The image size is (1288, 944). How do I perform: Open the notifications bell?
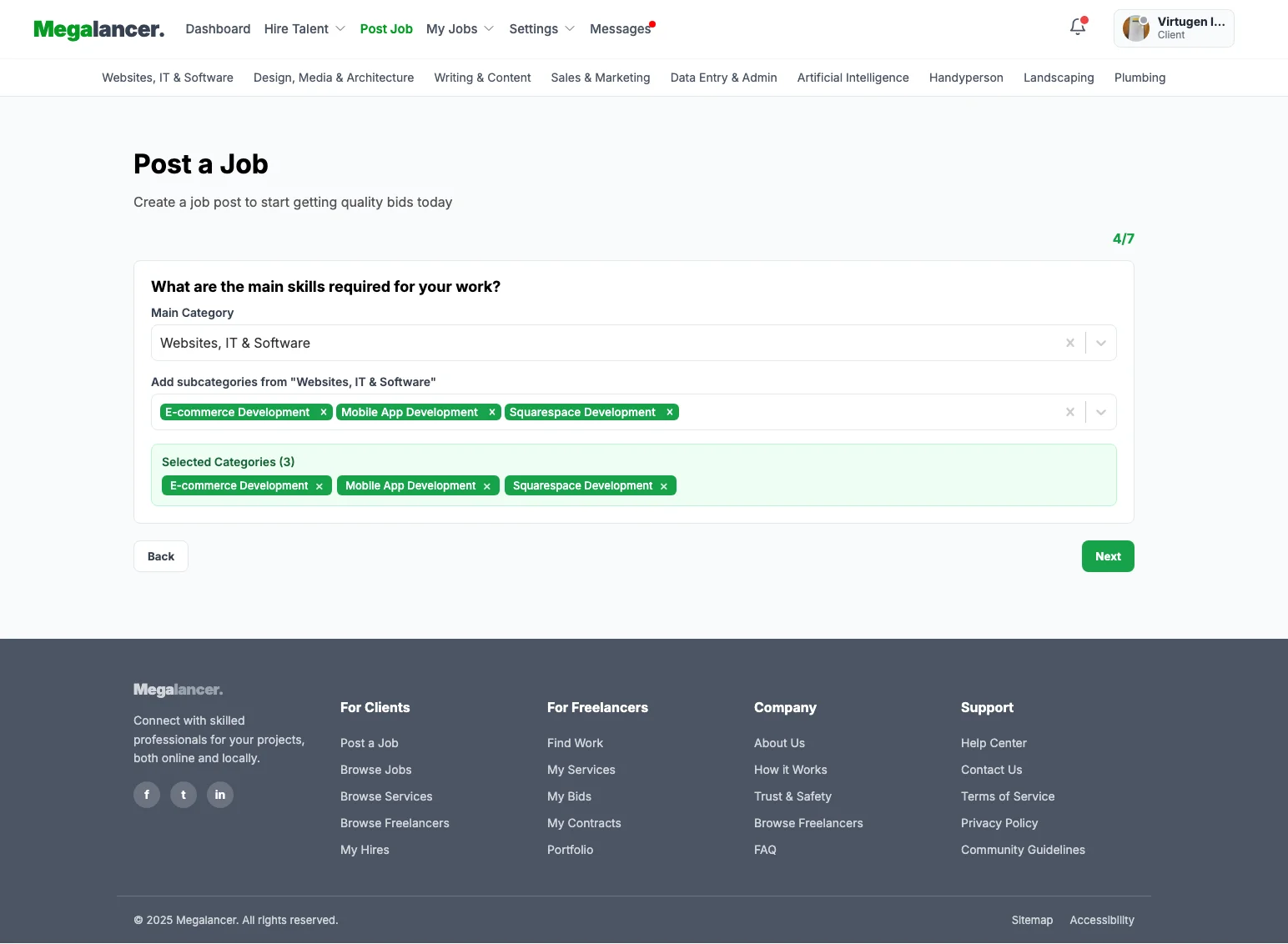pos(1077,28)
